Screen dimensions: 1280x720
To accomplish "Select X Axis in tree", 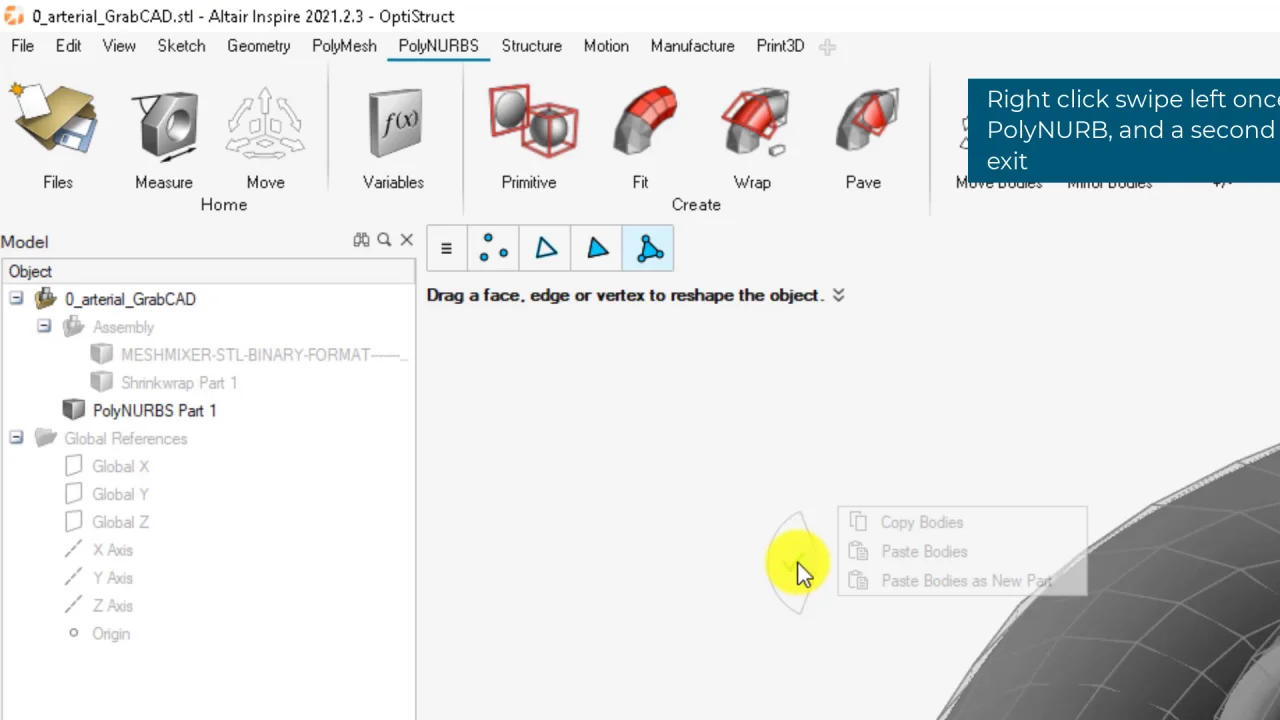I will click(x=112, y=550).
